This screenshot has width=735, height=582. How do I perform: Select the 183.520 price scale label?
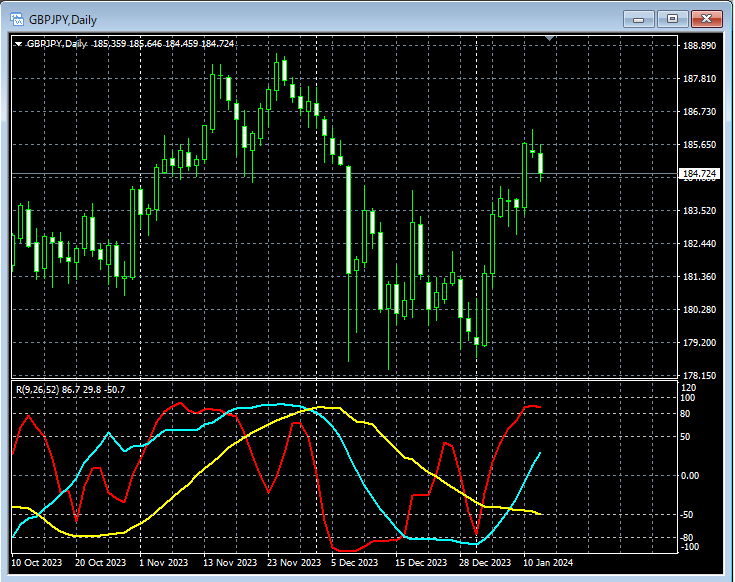pos(699,210)
